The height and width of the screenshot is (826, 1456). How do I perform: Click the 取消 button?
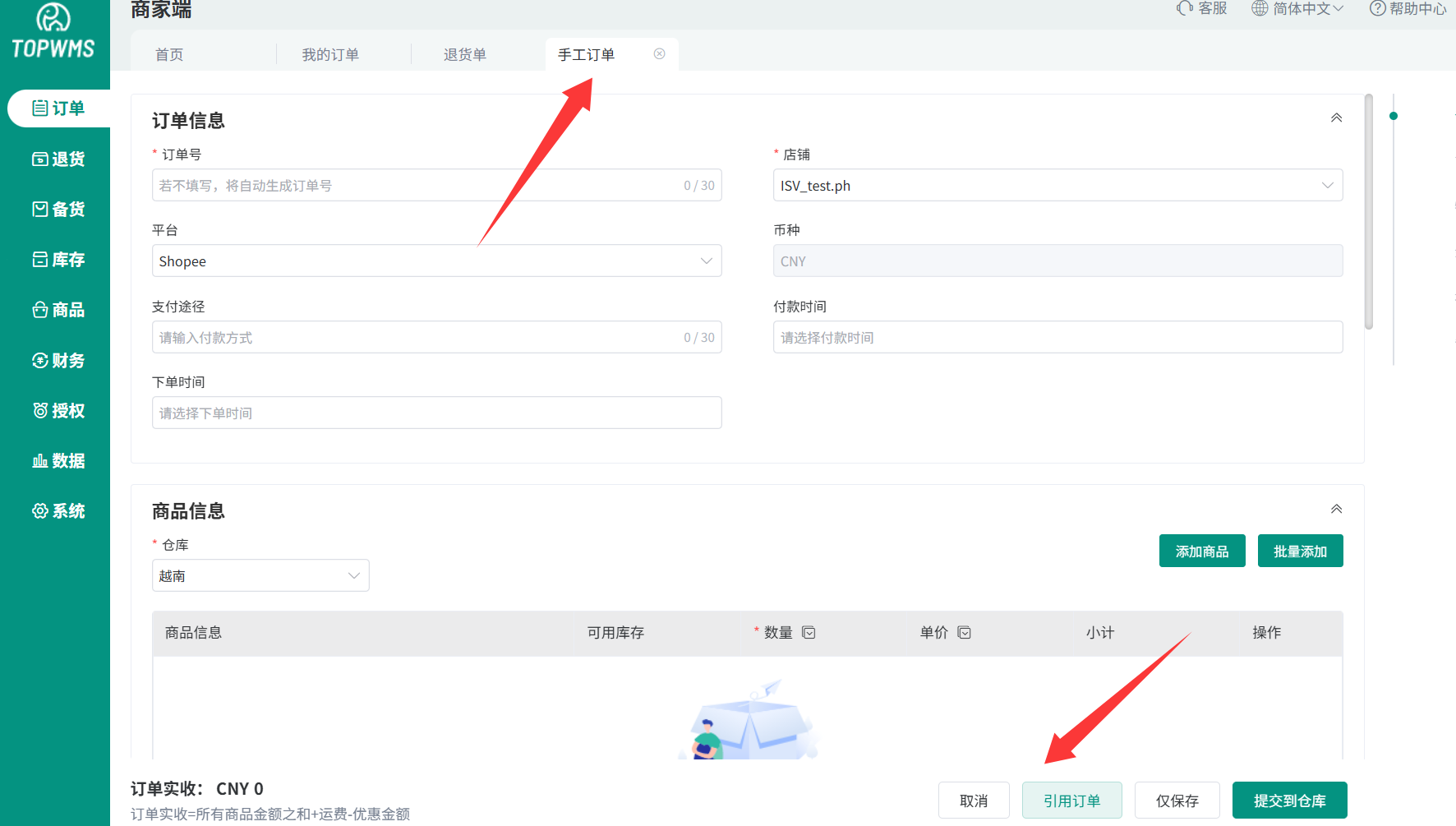click(974, 801)
